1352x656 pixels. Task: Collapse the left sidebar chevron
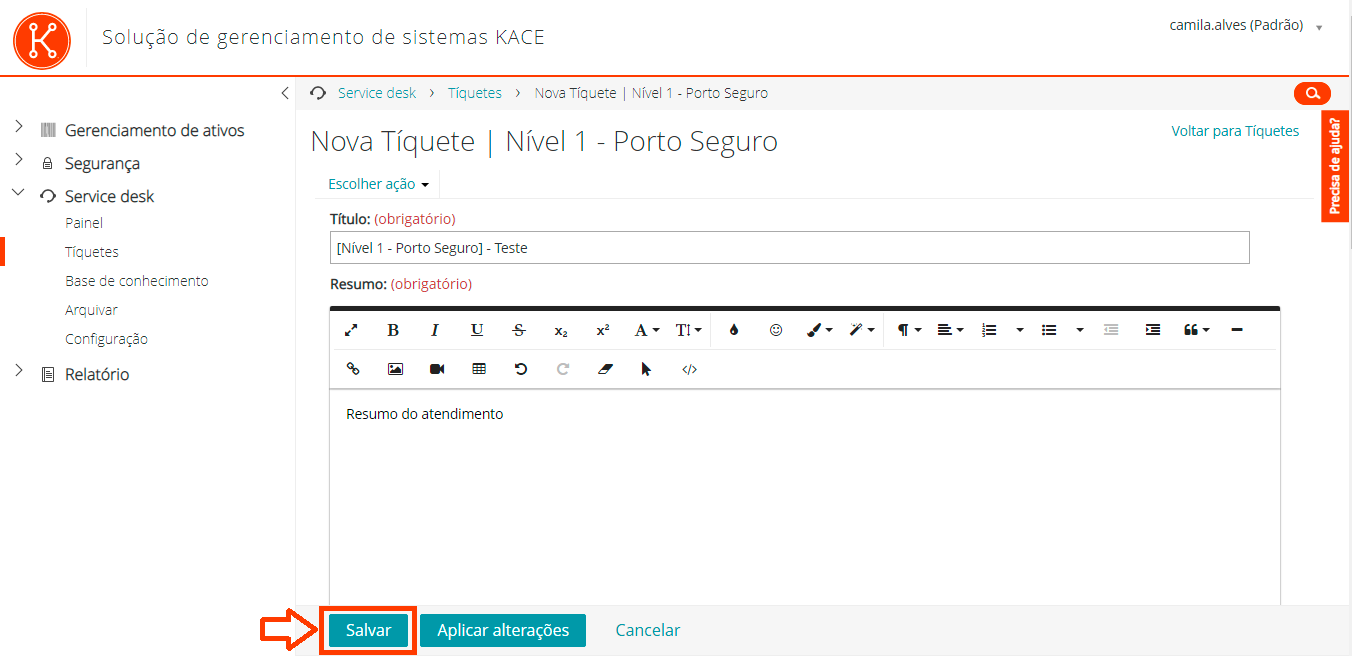285,93
